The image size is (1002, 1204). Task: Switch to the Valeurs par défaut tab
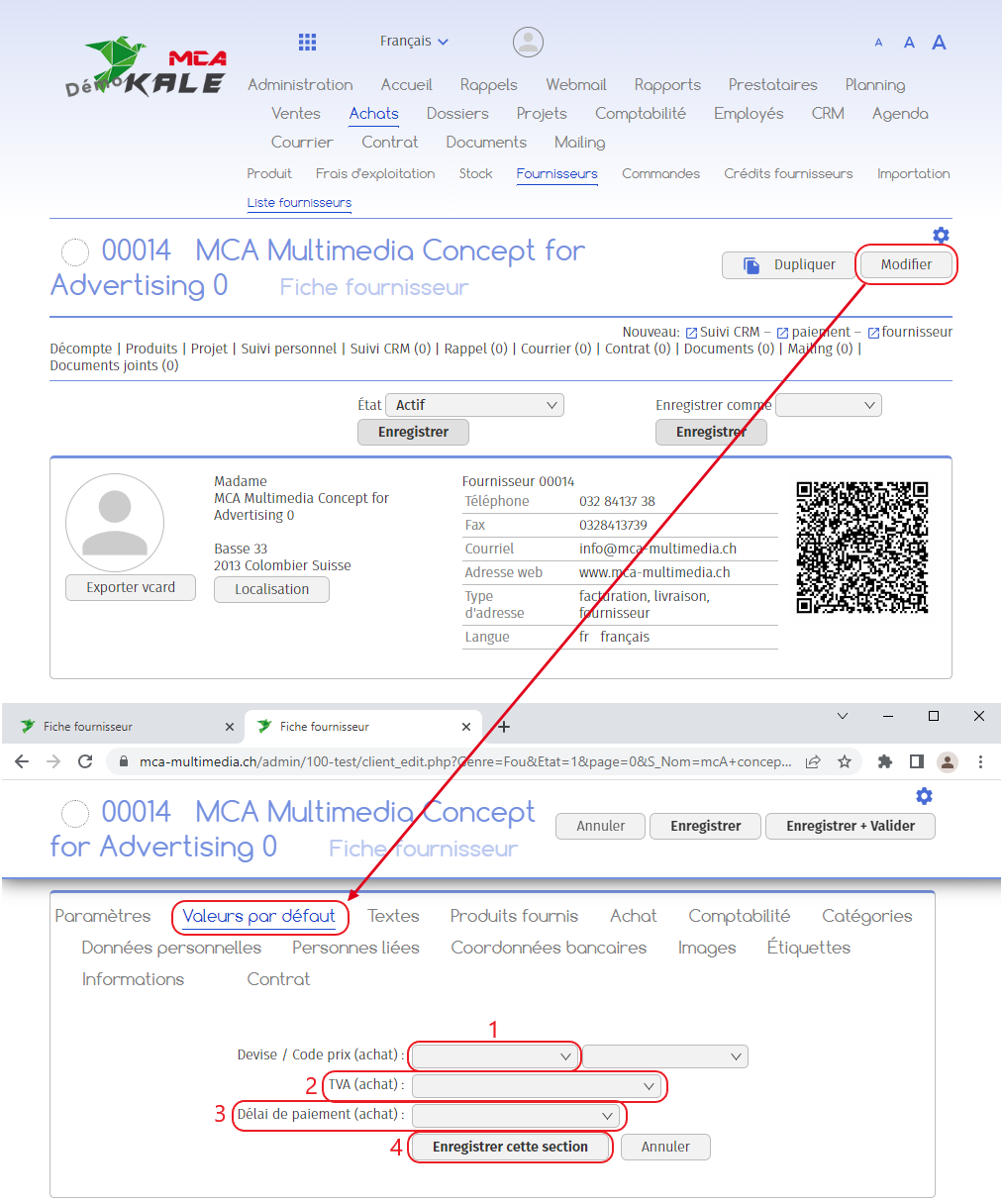[x=259, y=916]
